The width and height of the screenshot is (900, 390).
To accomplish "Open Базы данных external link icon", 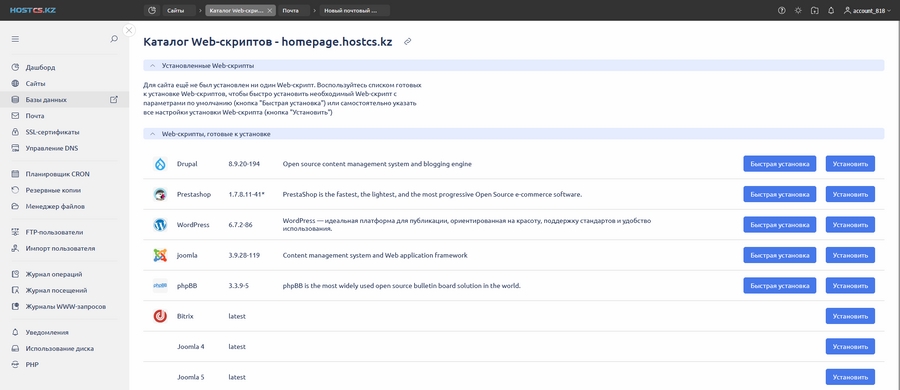I will 114,99.
